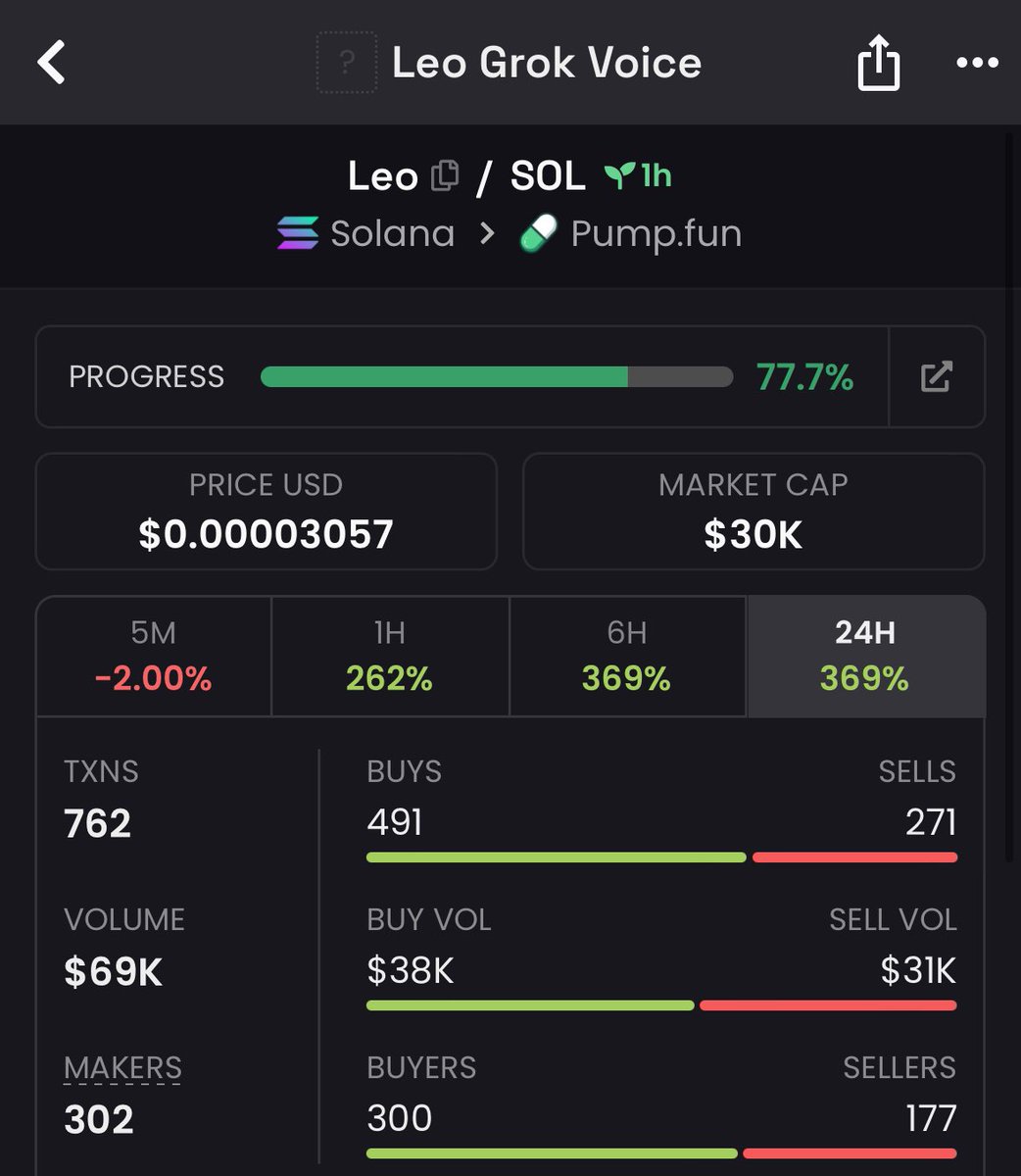Tap the Pump.fun pill icon

538,233
